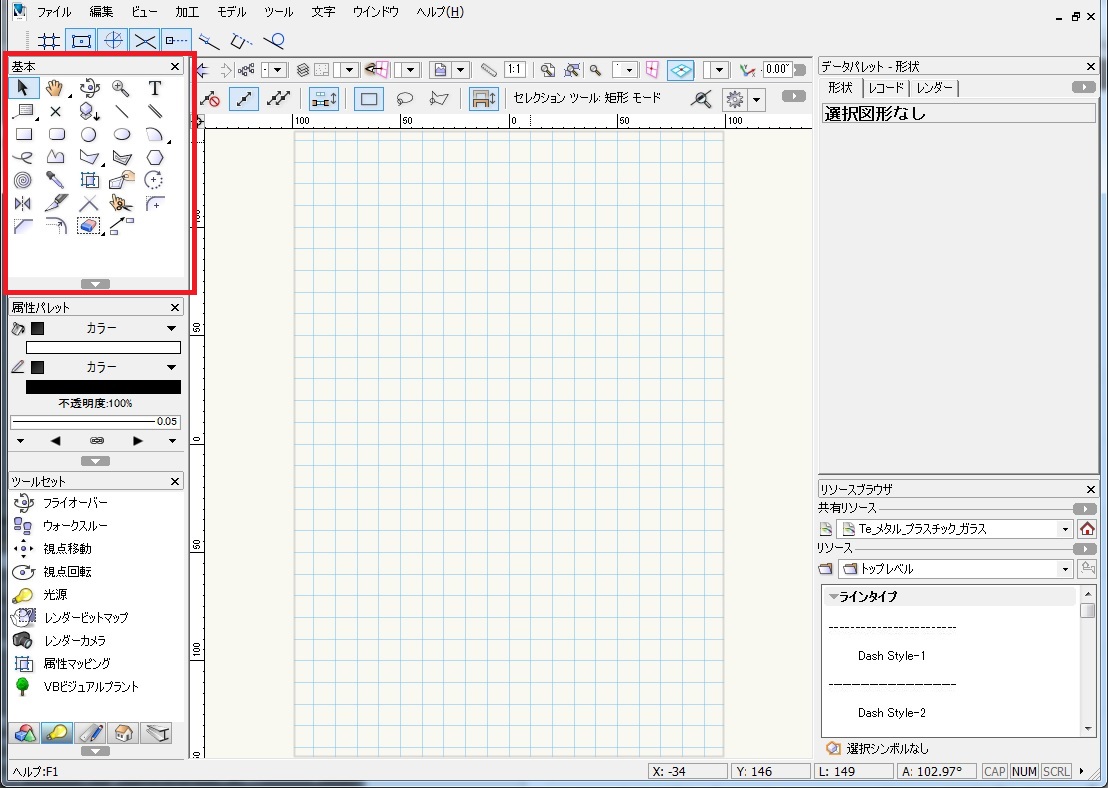Select the Pan hand tool
The image size is (1108, 789).
click(55, 88)
